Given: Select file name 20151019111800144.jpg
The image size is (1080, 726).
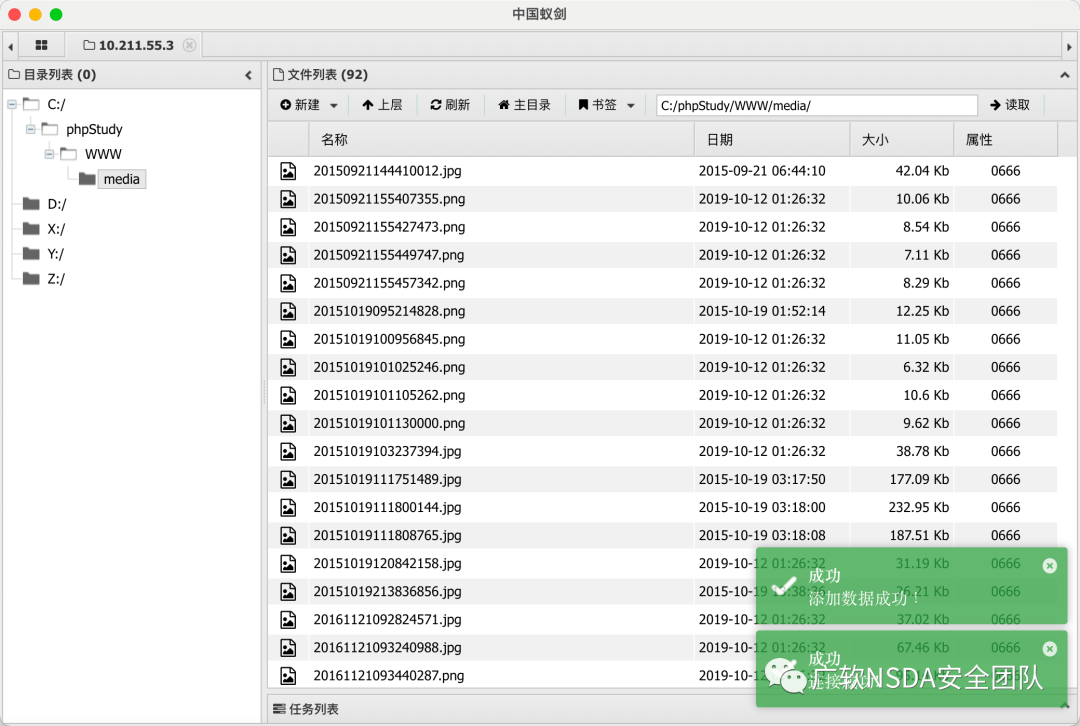Looking at the screenshot, I should click(x=387, y=508).
